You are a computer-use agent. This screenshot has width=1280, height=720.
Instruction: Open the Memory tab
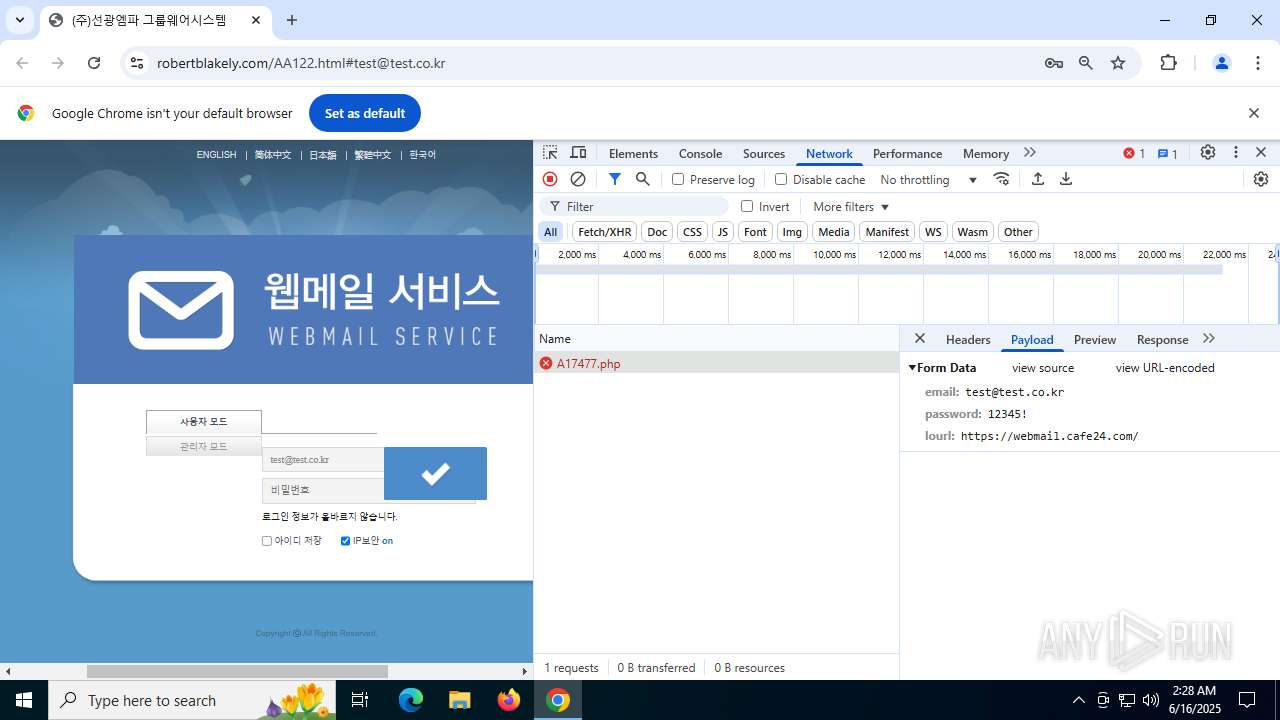point(986,153)
